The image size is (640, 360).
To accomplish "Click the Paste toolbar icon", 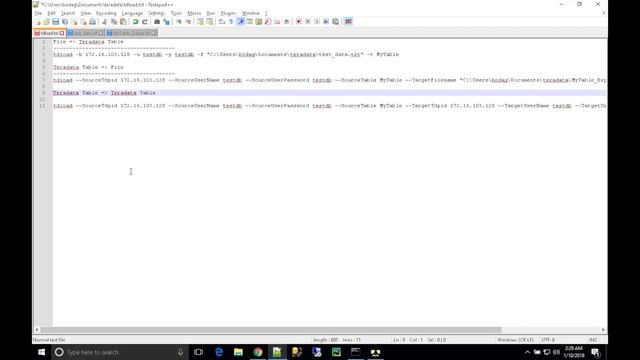I will point(123,22).
